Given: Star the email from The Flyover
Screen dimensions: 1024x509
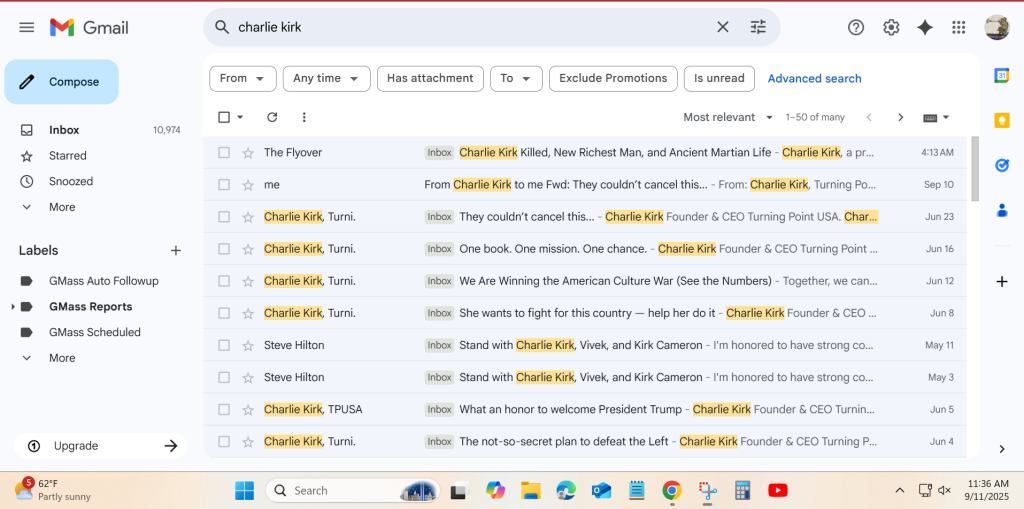Looking at the screenshot, I should click(x=248, y=153).
